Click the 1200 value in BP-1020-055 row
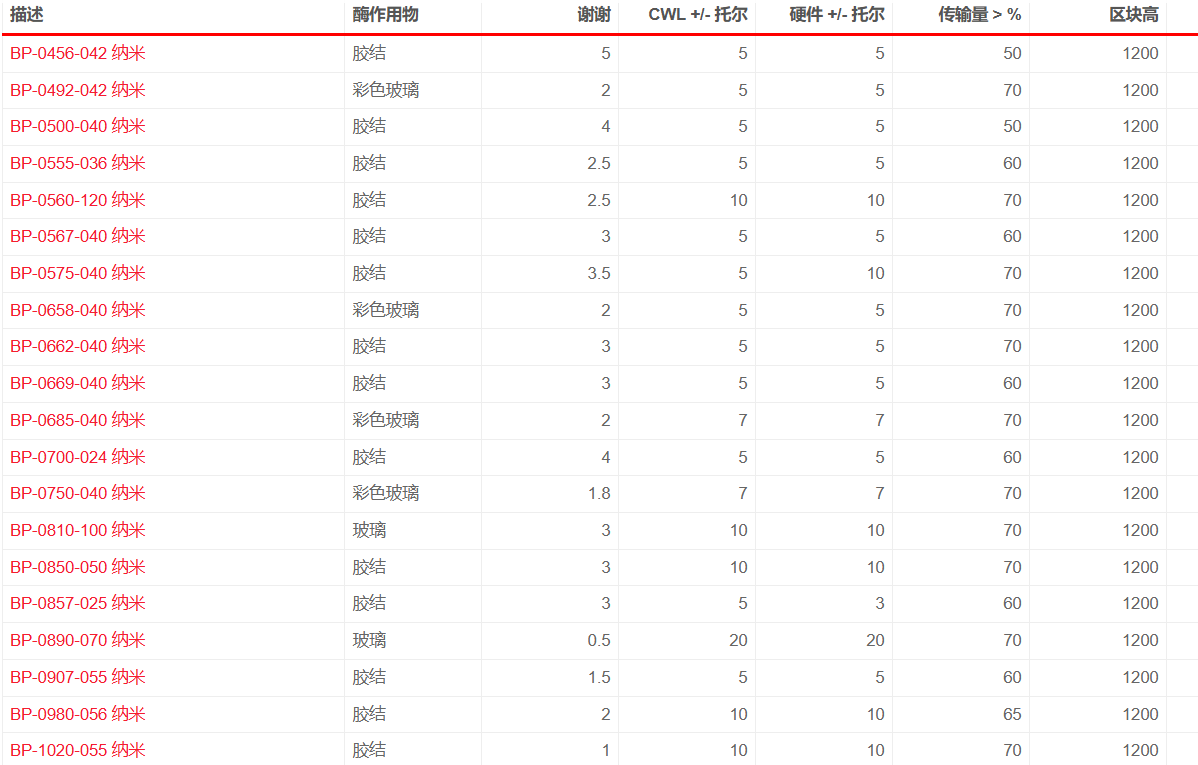The image size is (1198, 765). pos(1141,750)
